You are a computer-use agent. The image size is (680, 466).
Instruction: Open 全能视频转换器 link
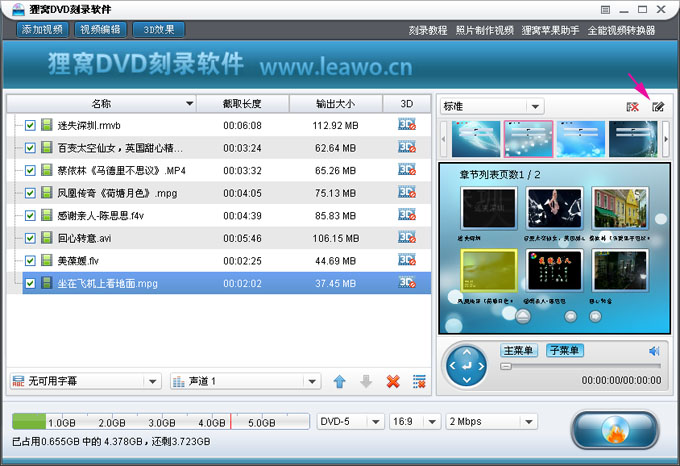[x=621, y=30]
